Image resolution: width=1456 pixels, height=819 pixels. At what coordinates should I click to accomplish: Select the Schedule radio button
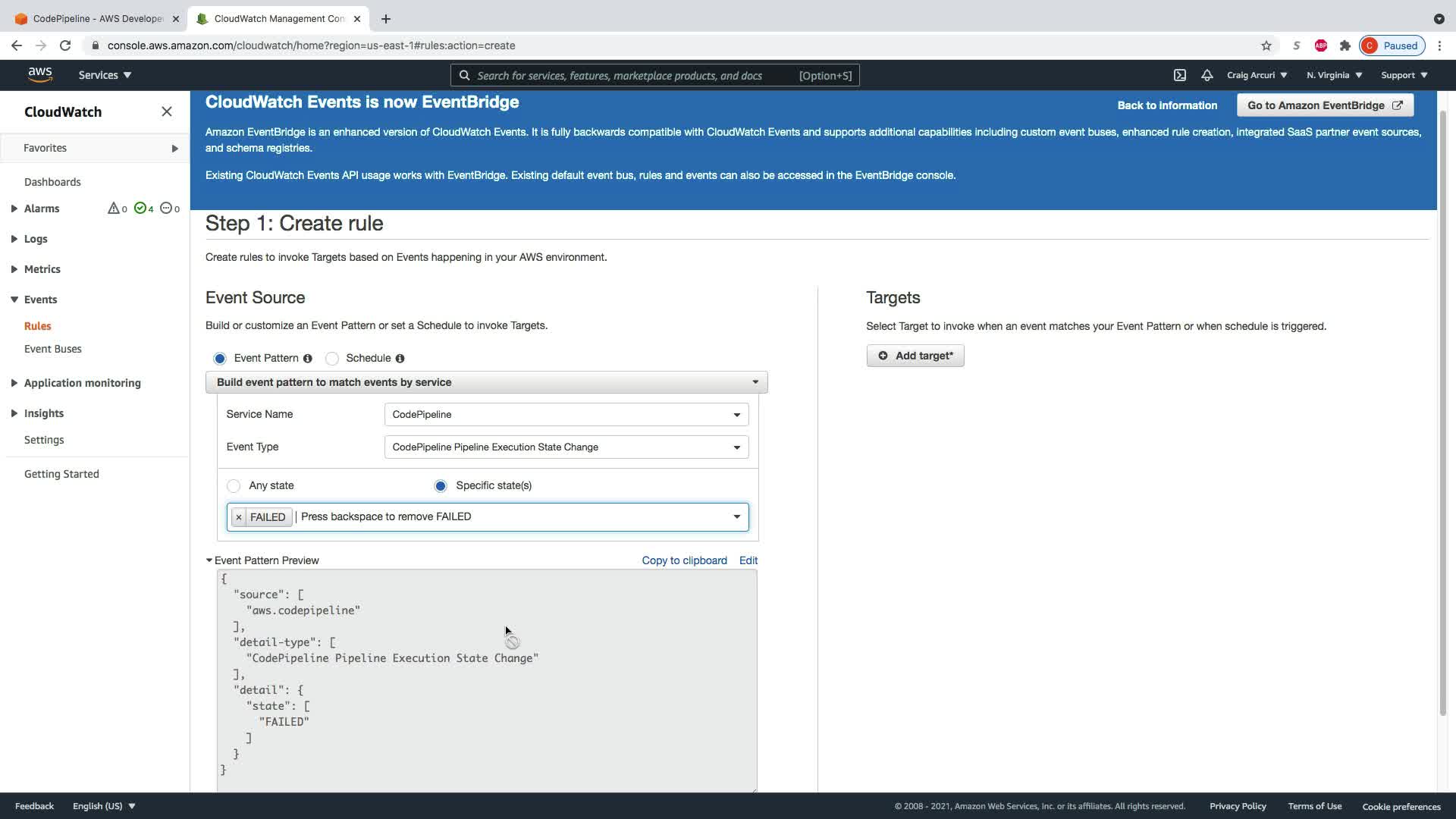coord(332,359)
